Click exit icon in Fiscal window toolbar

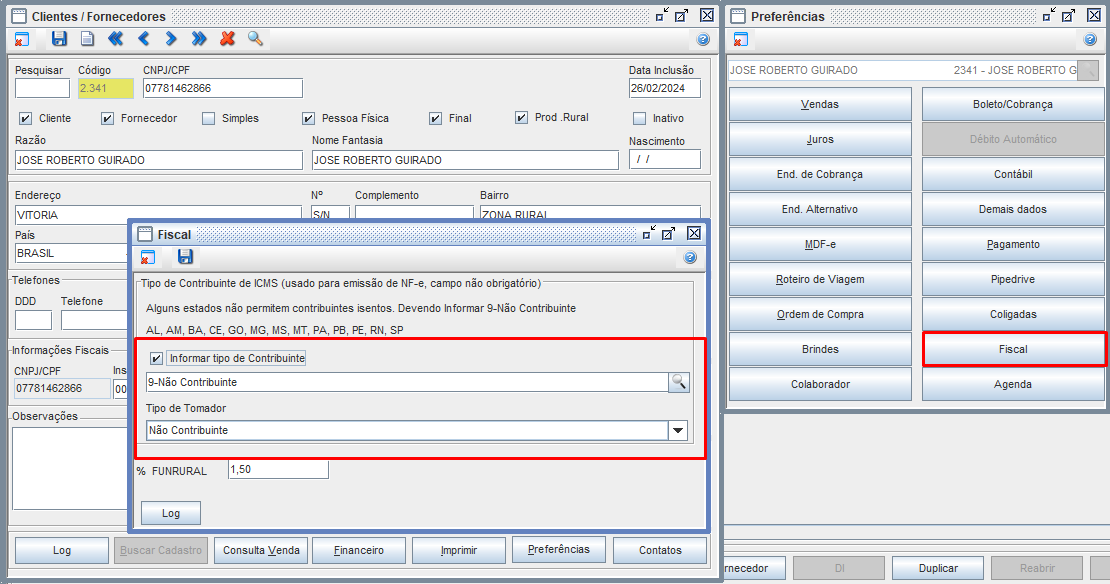click(148, 258)
